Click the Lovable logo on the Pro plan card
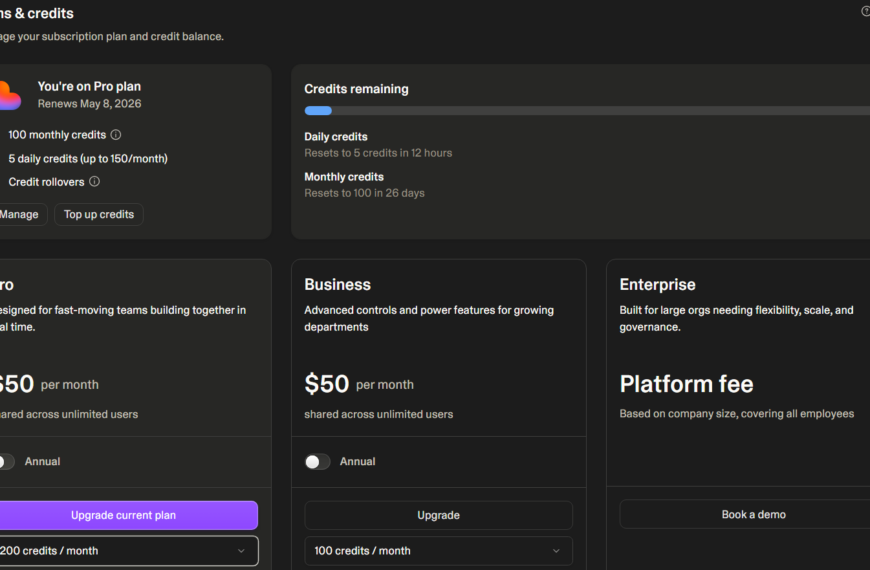This screenshot has height=570, width=870. 8,96
